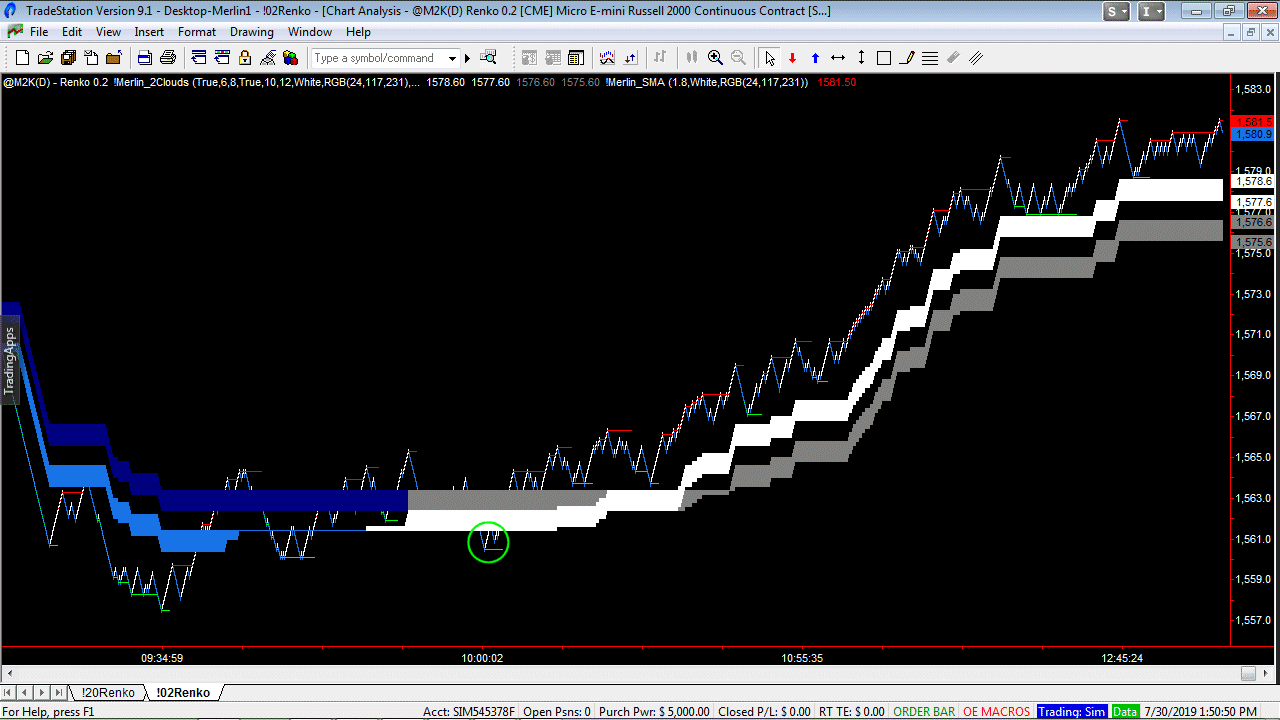Click the red 1,581.5 price label

[x=1254, y=121]
